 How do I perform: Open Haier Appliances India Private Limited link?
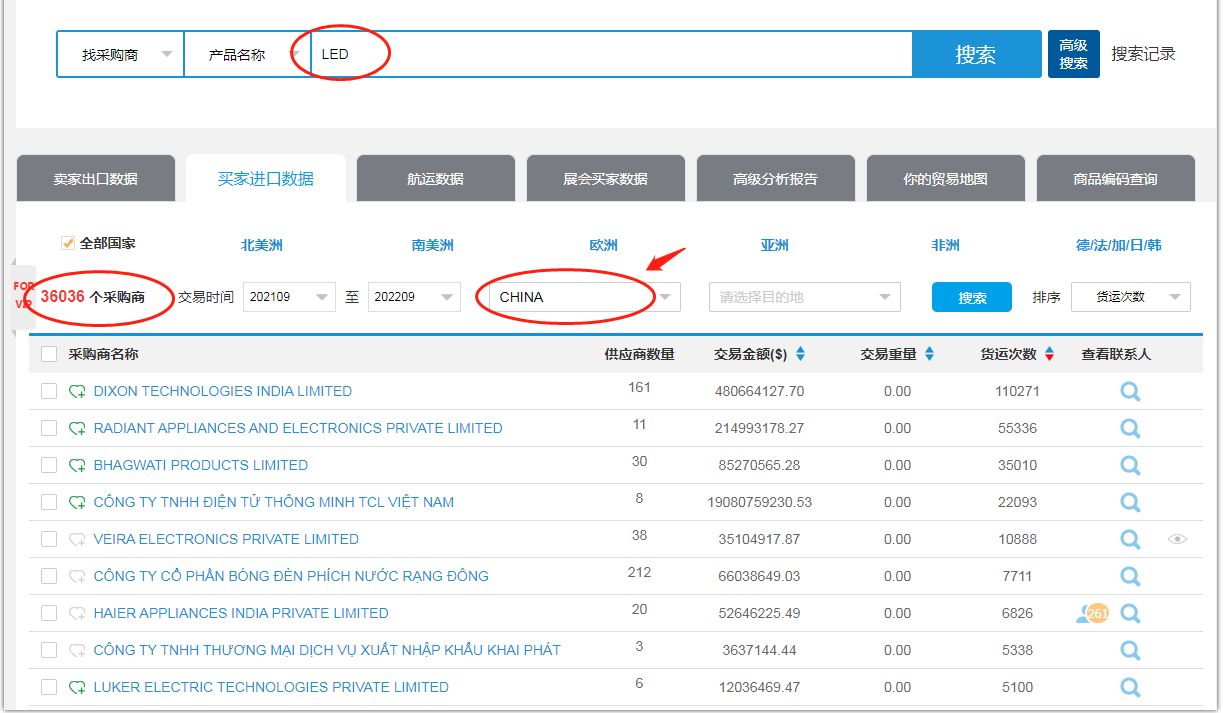pos(241,613)
